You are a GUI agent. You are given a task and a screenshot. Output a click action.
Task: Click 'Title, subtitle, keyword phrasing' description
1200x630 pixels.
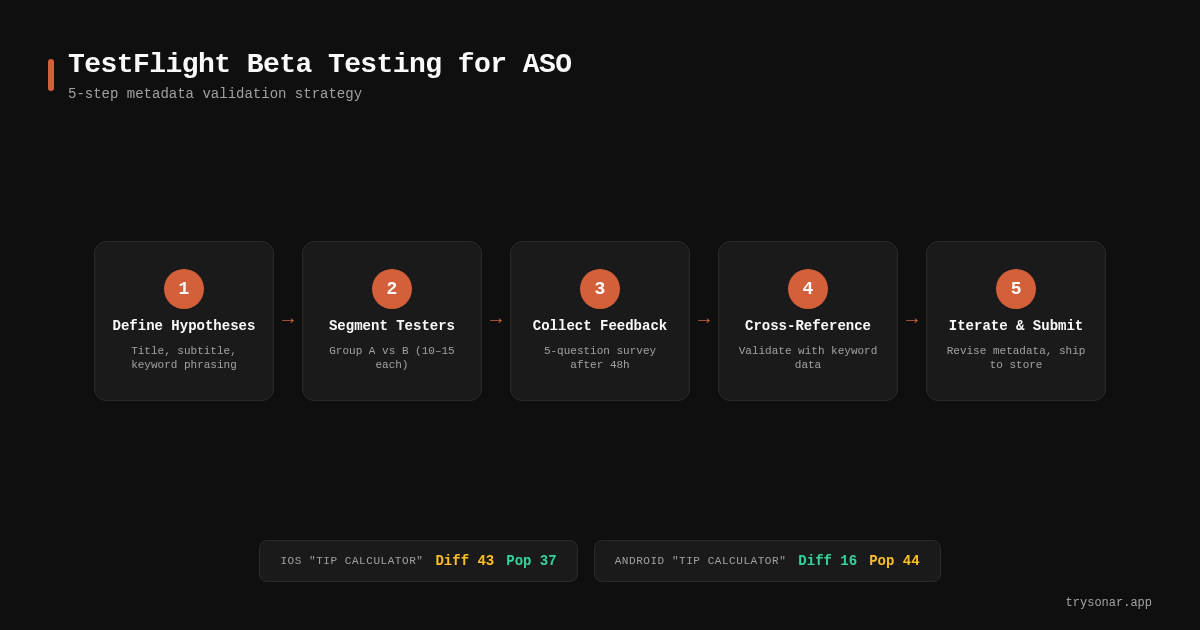coord(184,358)
